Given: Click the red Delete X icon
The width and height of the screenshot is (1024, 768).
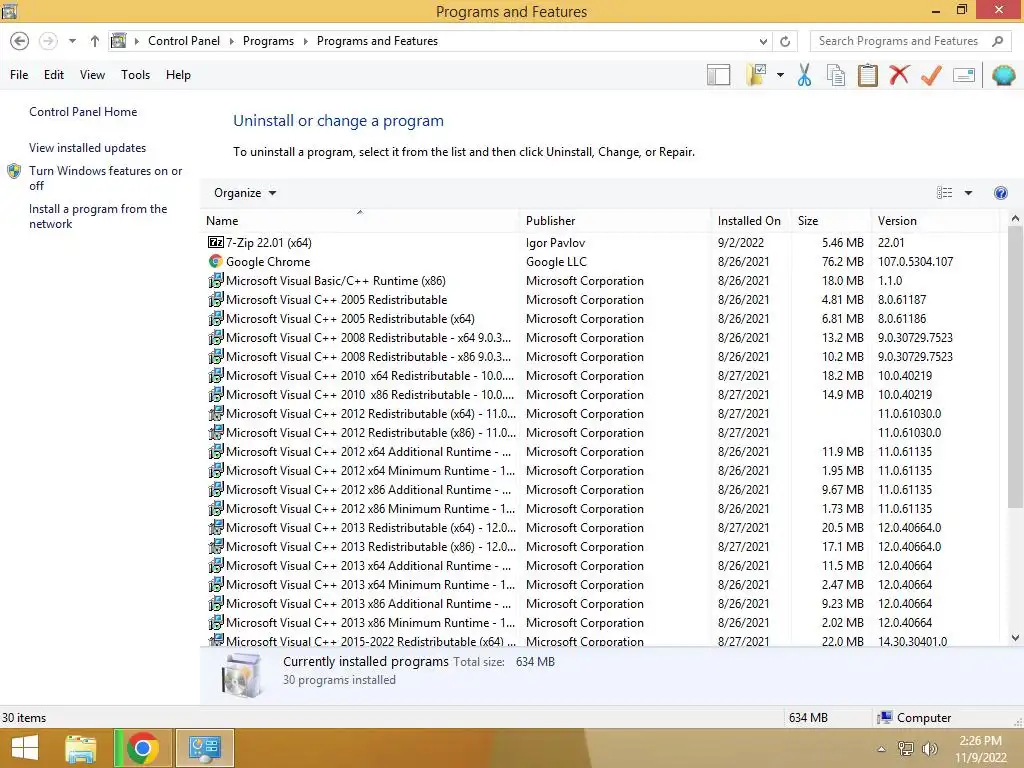Looking at the screenshot, I should (x=899, y=74).
